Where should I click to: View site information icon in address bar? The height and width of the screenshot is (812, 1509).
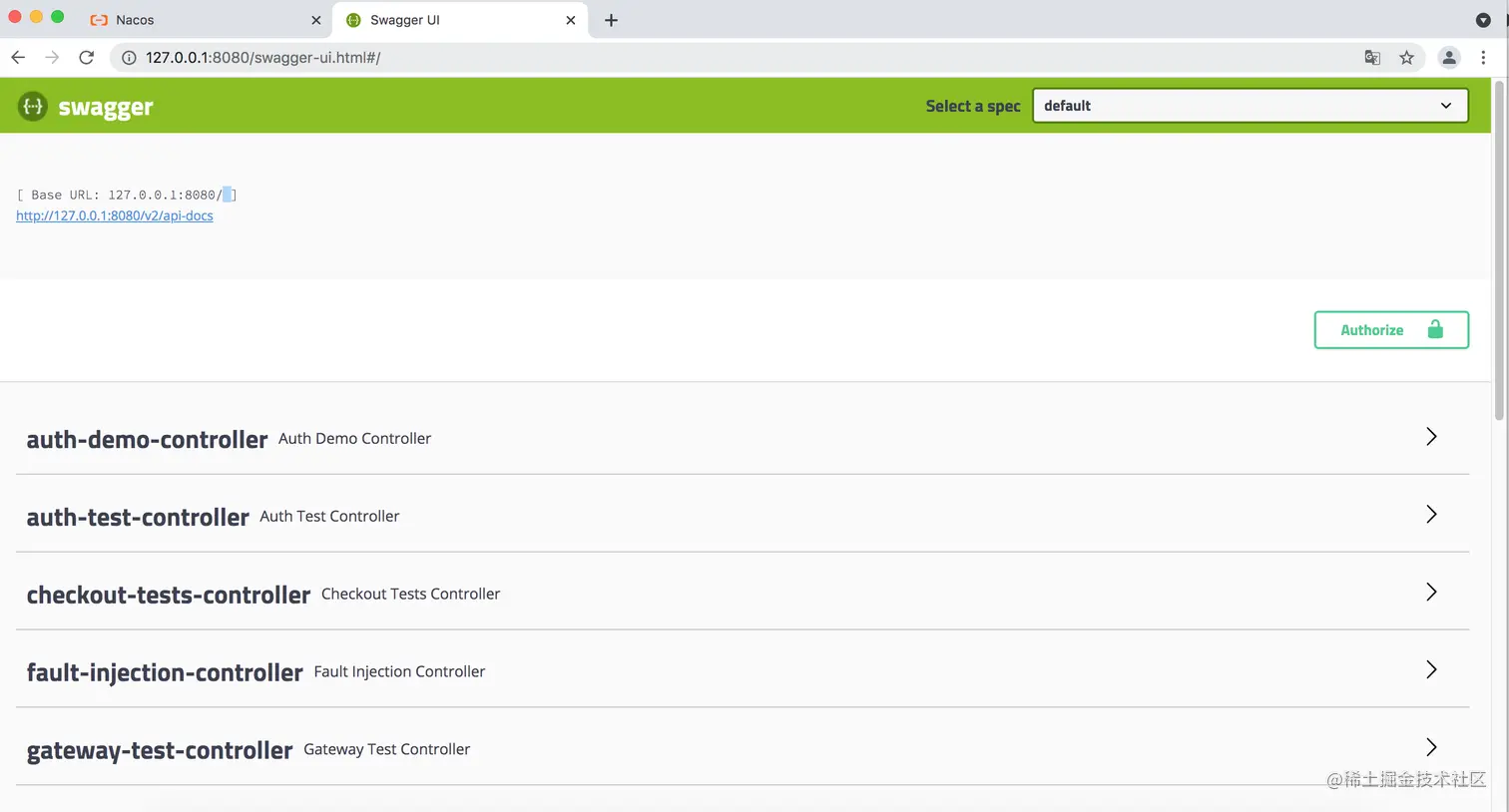click(x=129, y=58)
